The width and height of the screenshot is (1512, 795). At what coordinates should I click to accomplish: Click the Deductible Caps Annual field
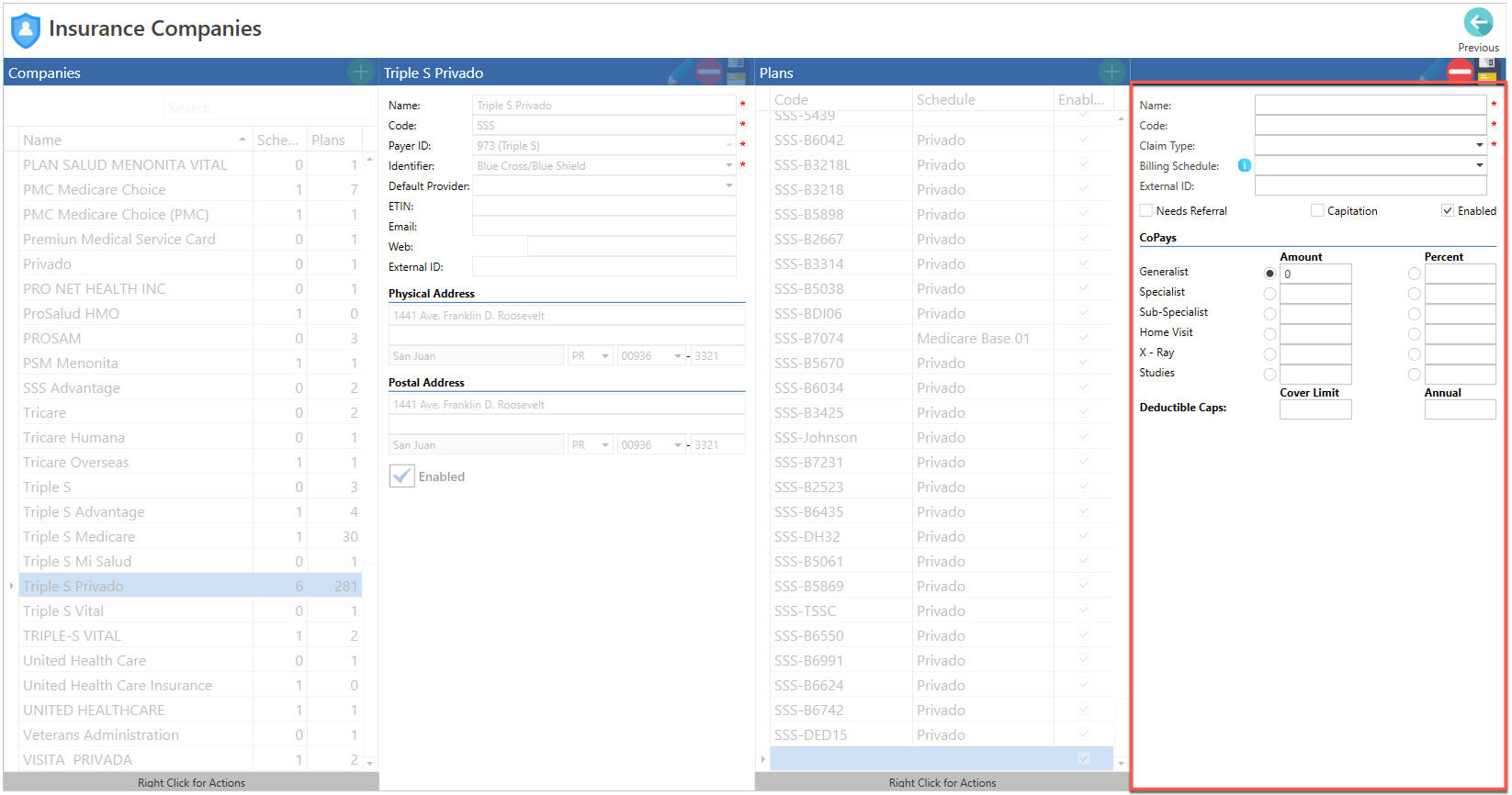pos(1460,409)
